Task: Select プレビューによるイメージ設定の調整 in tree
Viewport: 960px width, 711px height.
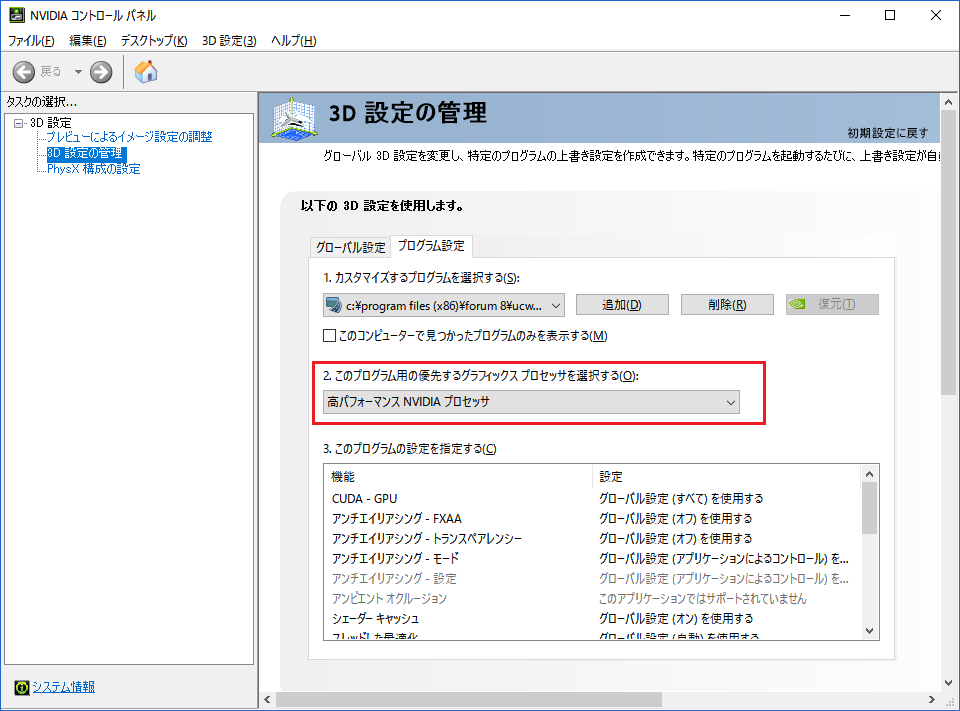Action: 130,137
